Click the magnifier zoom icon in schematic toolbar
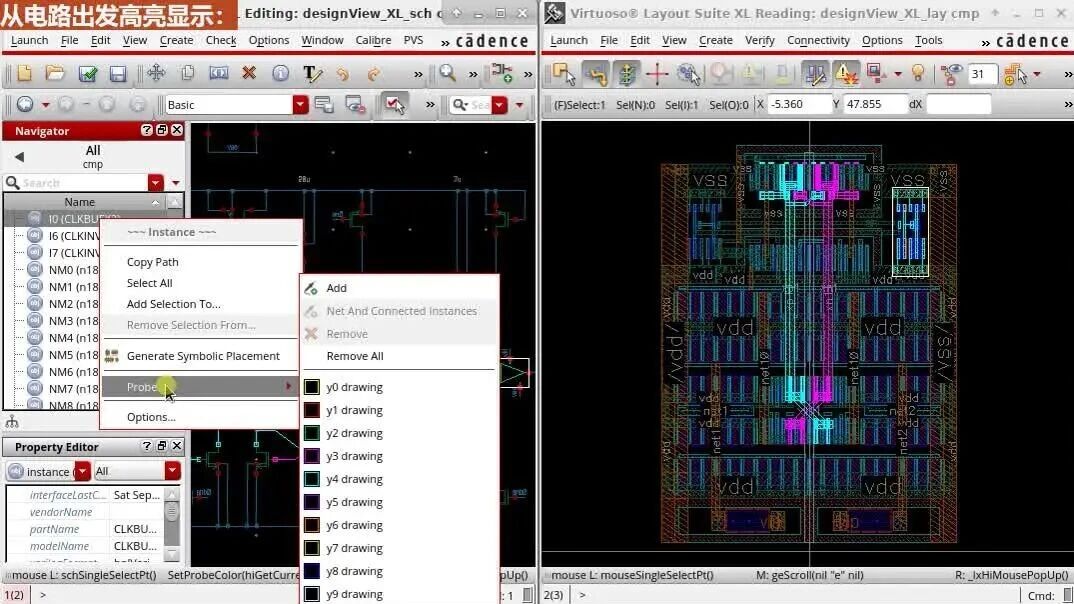1074x604 pixels. tap(447, 72)
